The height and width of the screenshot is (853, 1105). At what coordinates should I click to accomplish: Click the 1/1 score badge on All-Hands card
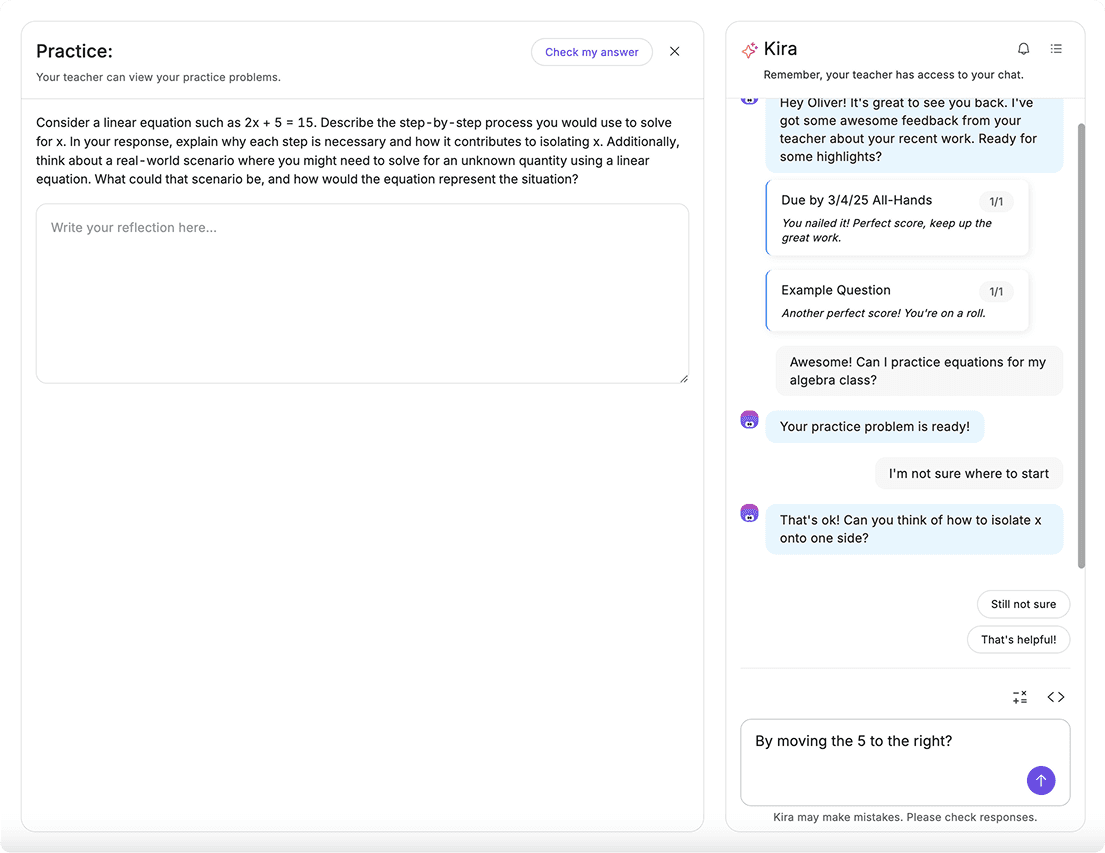click(996, 202)
